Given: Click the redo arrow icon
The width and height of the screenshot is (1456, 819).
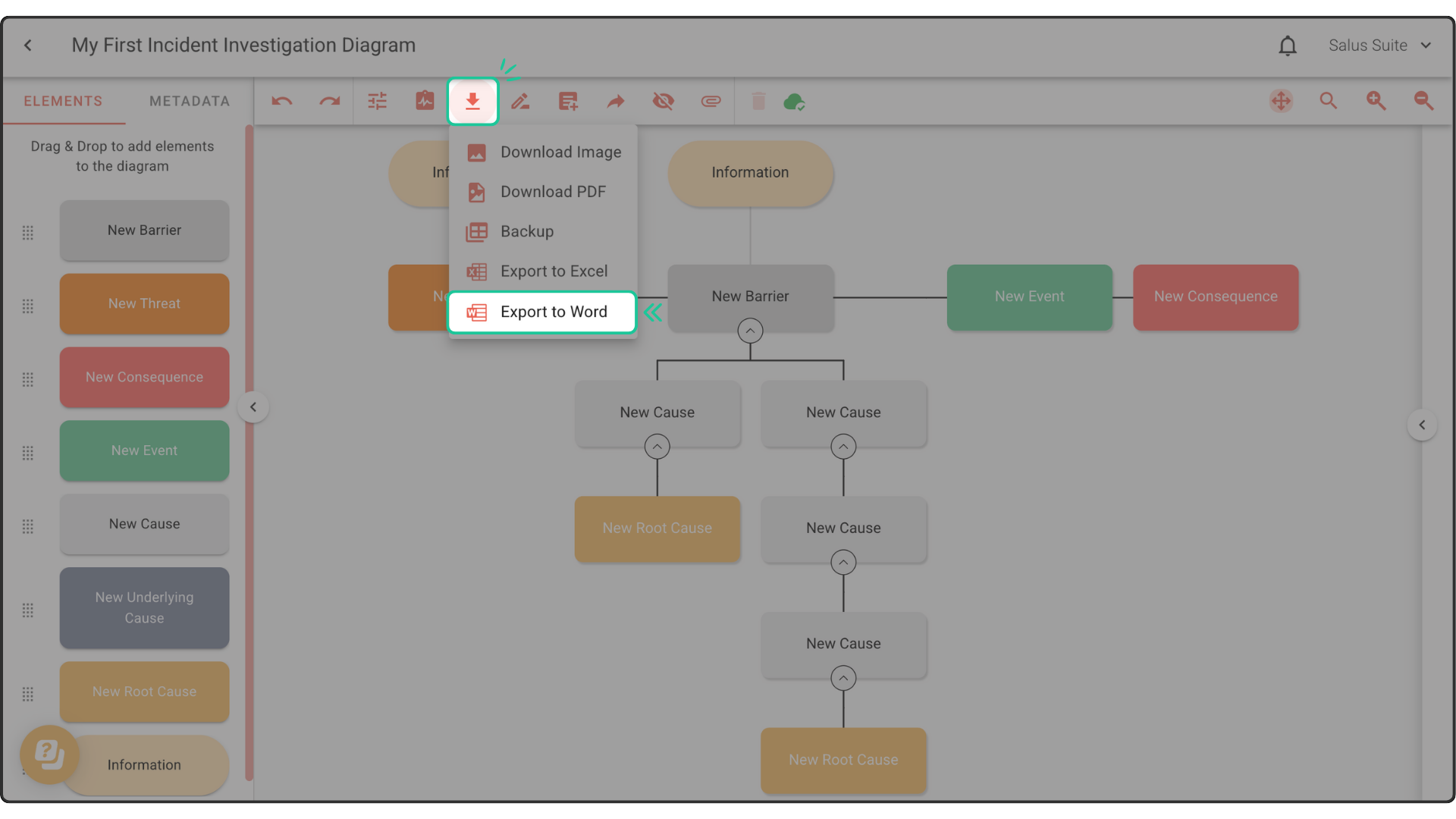Looking at the screenshot, I should pos(329,101).
